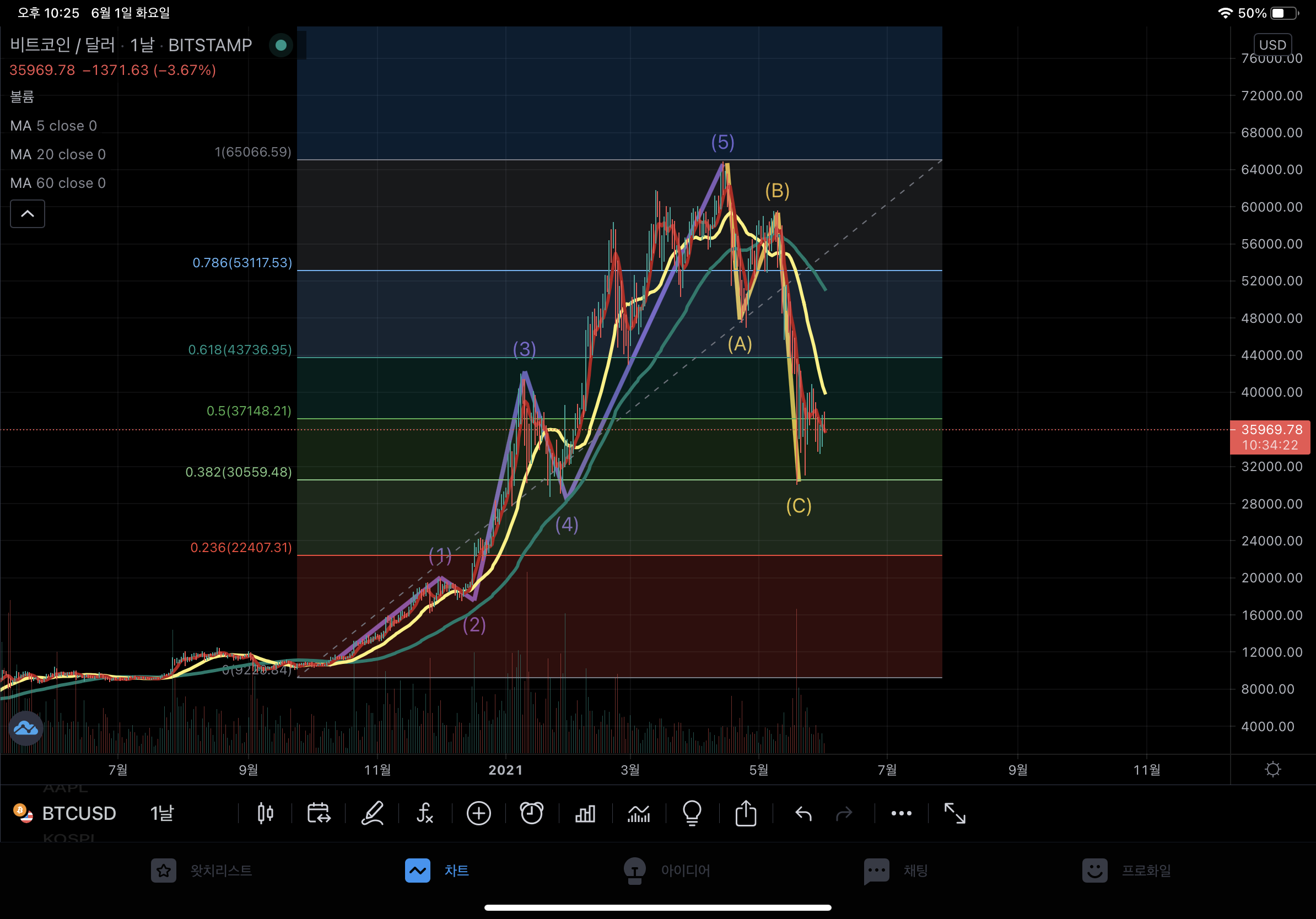This screenshot has height=919, width=1316.
Task: Undo the last chart action
Action: [x=803, y=813]
